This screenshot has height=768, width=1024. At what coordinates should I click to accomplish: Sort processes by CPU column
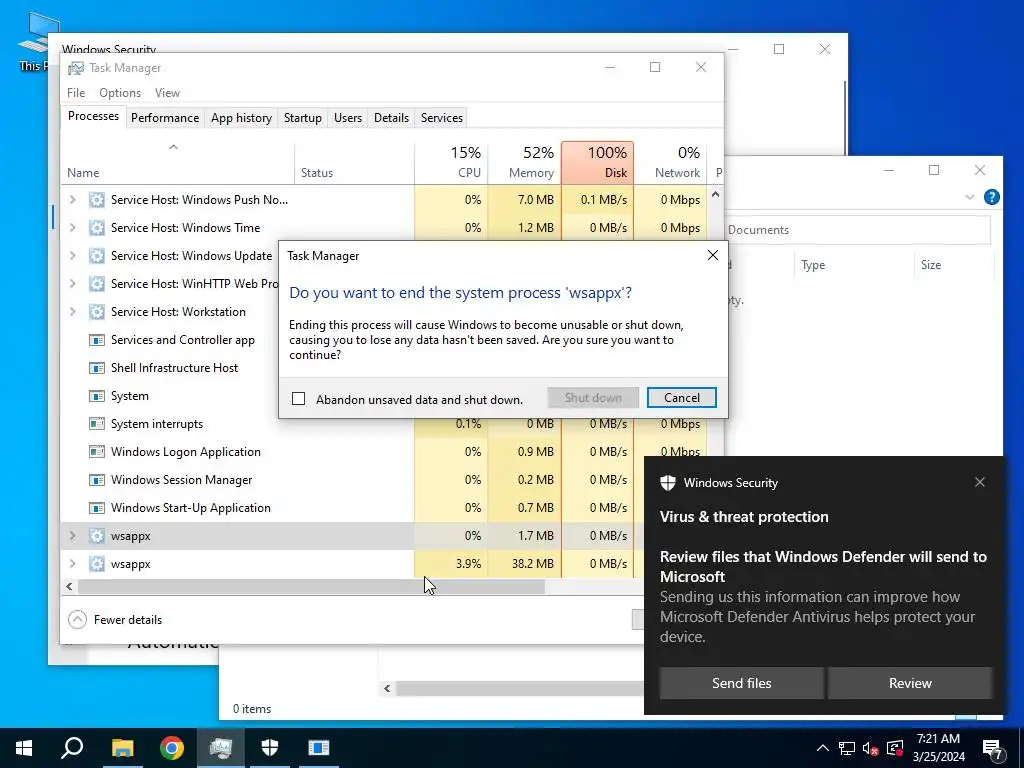(x=451, y=163)
